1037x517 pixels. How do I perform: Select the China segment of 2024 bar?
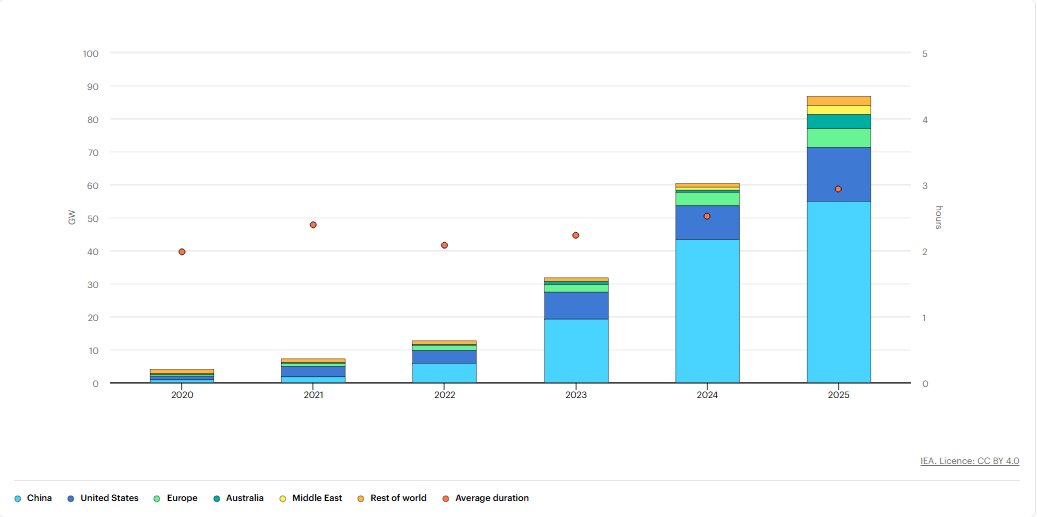707,311
